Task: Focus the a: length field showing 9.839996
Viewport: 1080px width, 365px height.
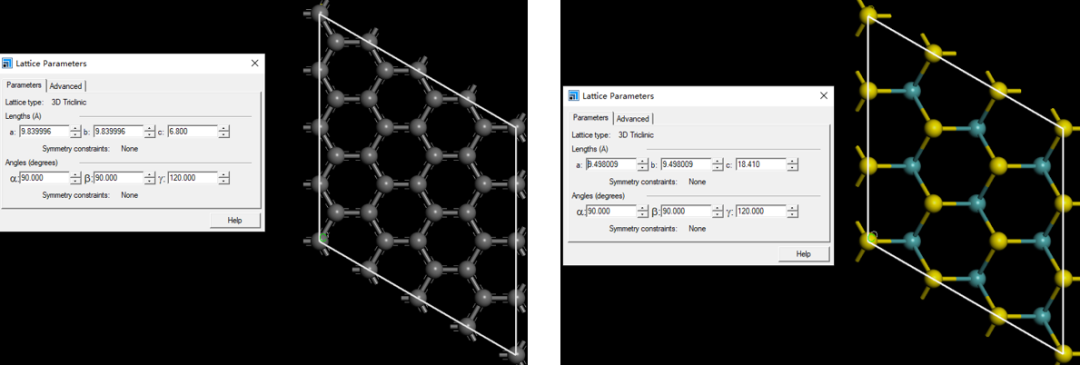Action: (x=44, y=131)
